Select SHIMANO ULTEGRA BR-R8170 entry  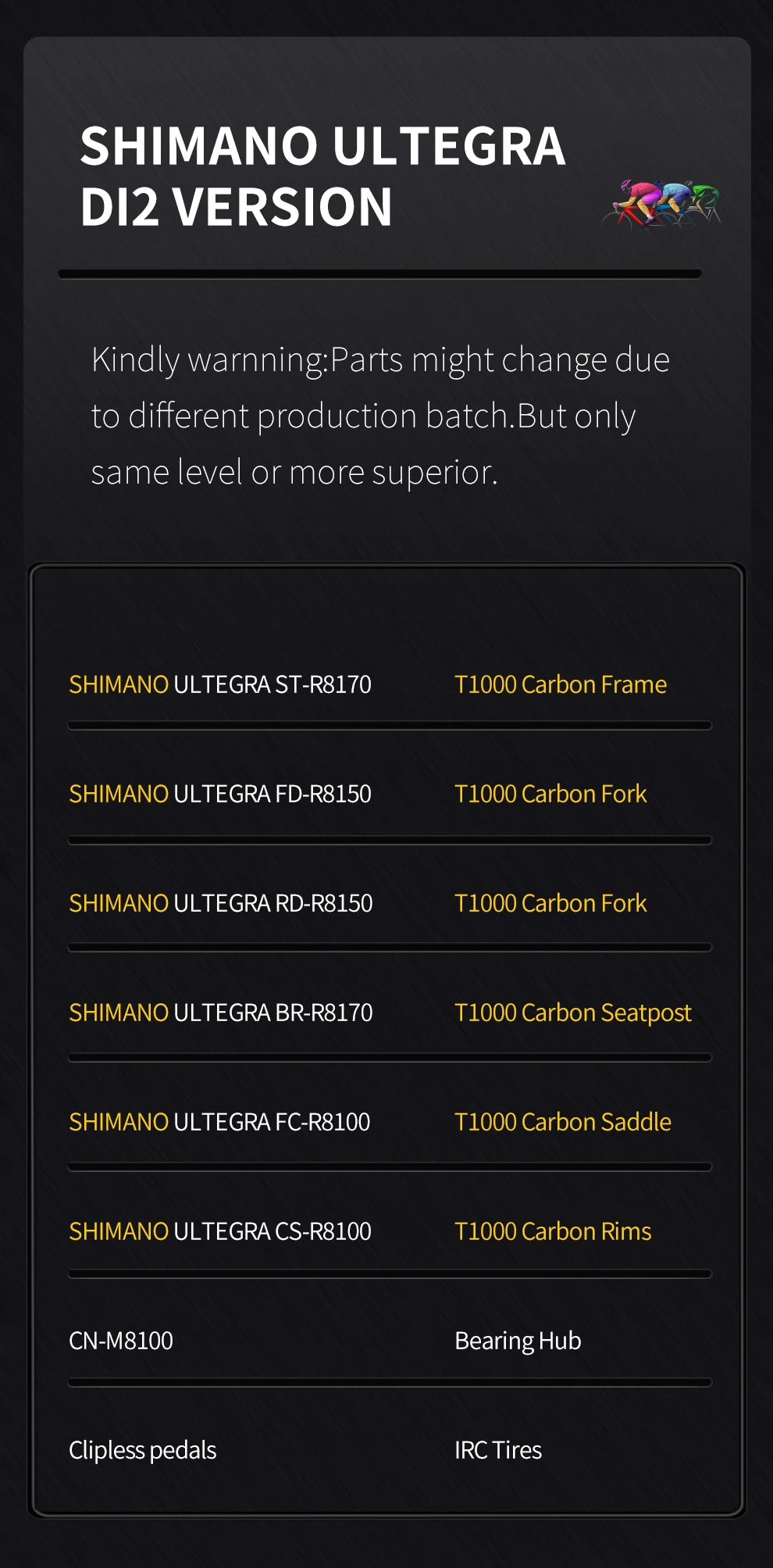[x=221, y=1013]
